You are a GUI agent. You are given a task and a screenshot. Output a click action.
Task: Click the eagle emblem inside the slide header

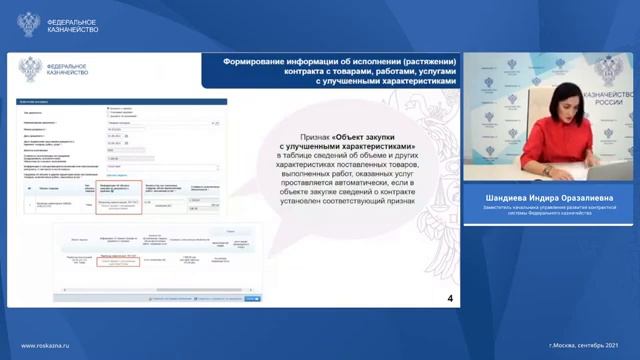(x=30, y=69)
